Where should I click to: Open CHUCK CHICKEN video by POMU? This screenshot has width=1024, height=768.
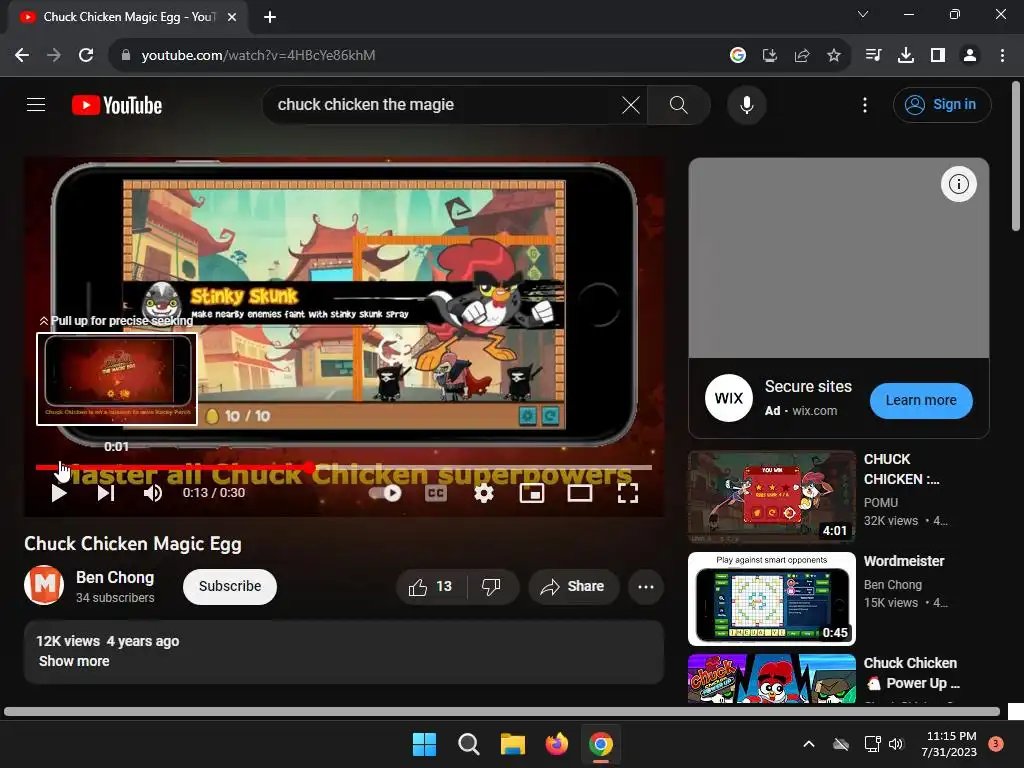pos(772,496)
